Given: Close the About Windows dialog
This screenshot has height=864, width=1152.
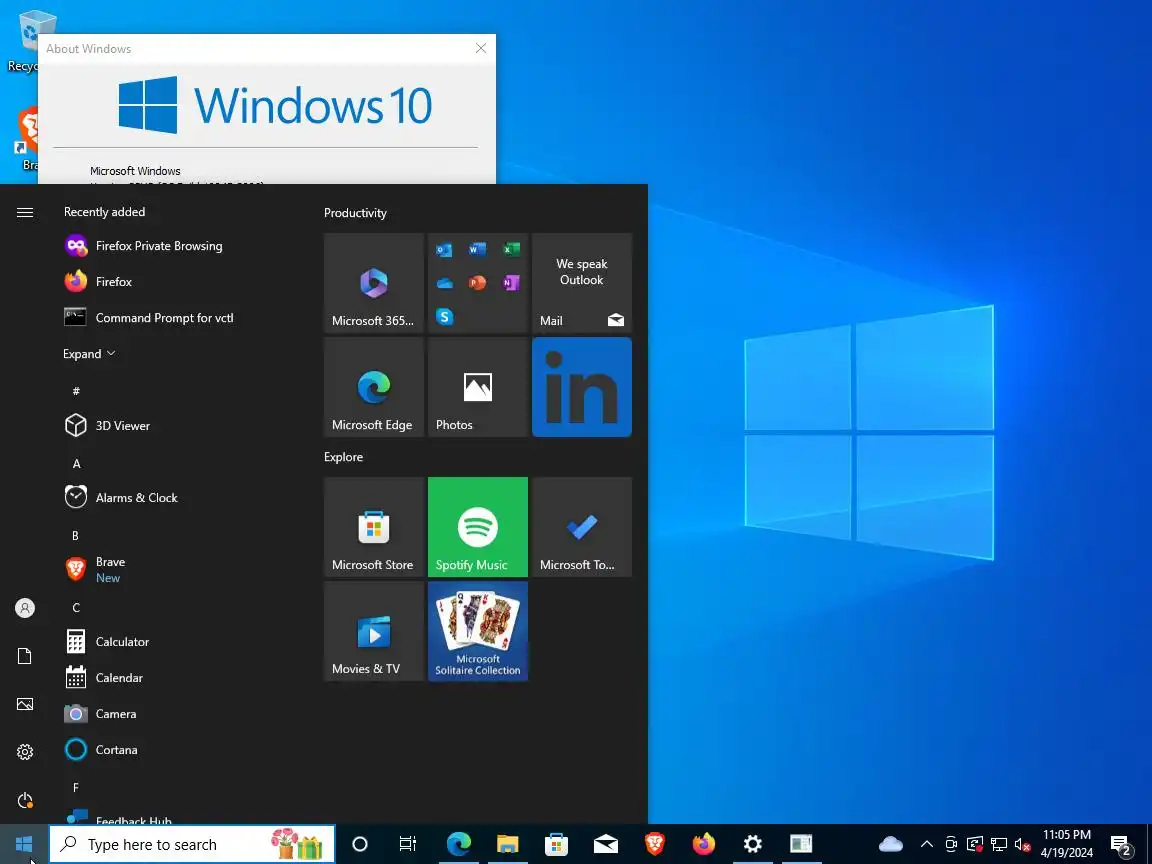Looking at the screenshot, I should tap(480, 48).
